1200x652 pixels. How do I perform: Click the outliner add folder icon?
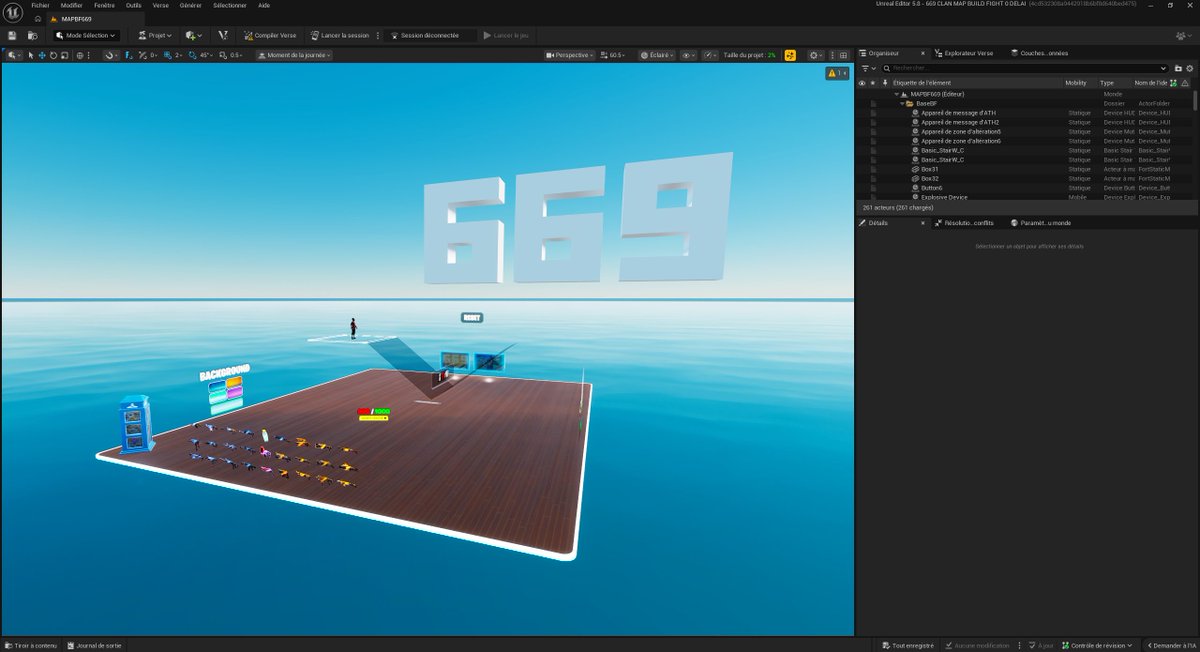click(1178, 68)
